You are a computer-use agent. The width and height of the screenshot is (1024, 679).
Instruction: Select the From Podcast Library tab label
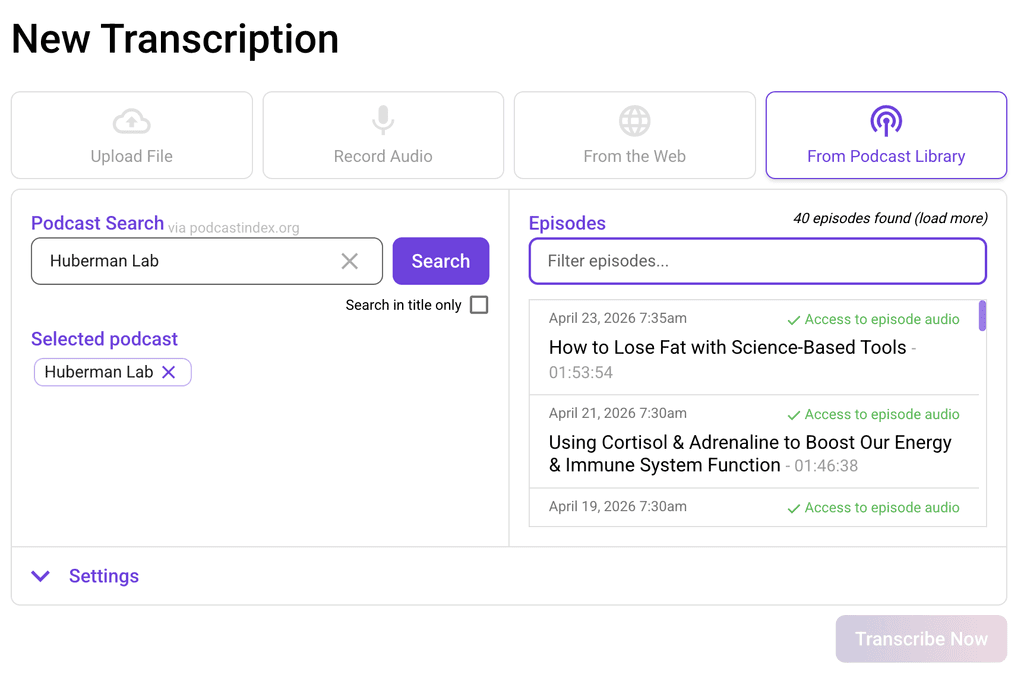click(x=886, y=156)
